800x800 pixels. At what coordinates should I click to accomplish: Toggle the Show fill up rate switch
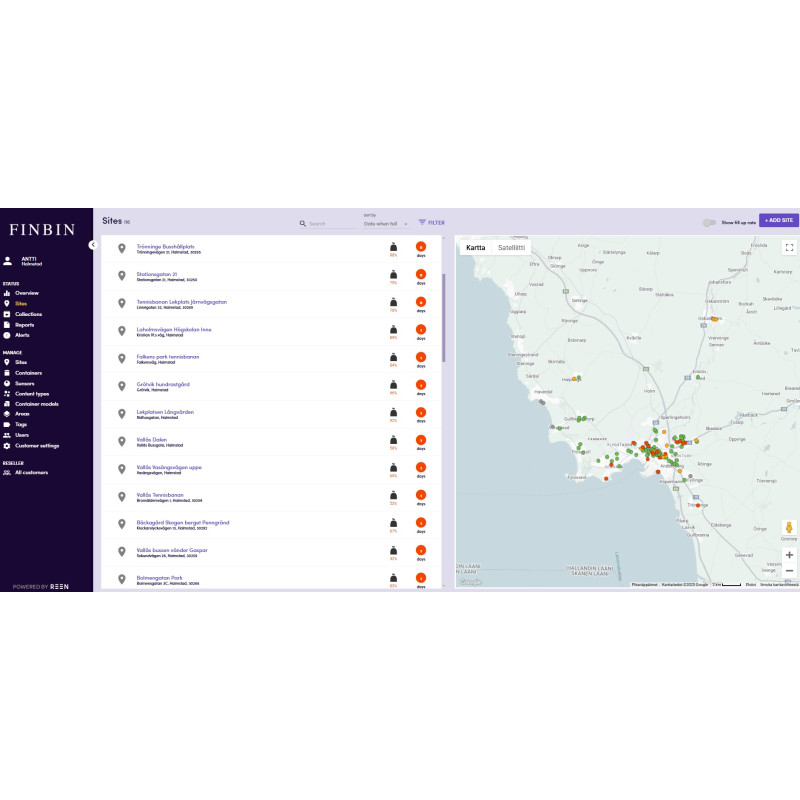tap(710, 223)
